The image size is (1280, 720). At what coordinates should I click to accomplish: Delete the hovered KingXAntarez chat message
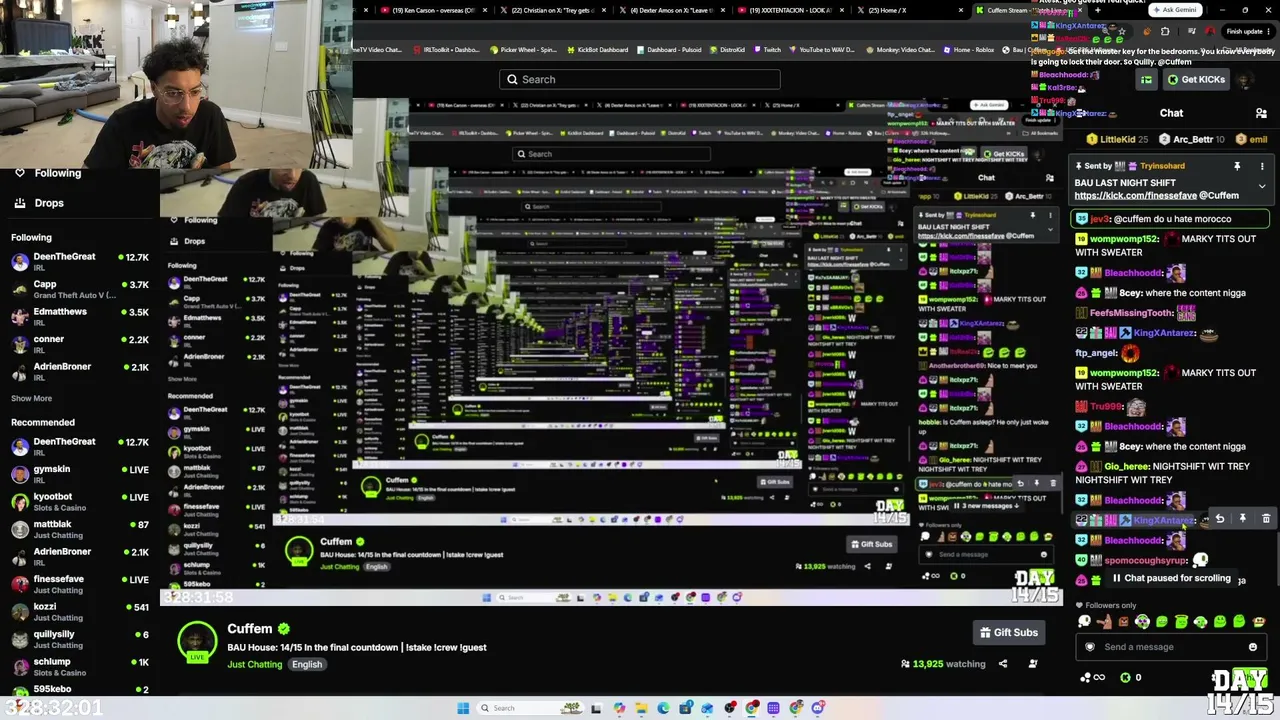(x=1266, y=519)
